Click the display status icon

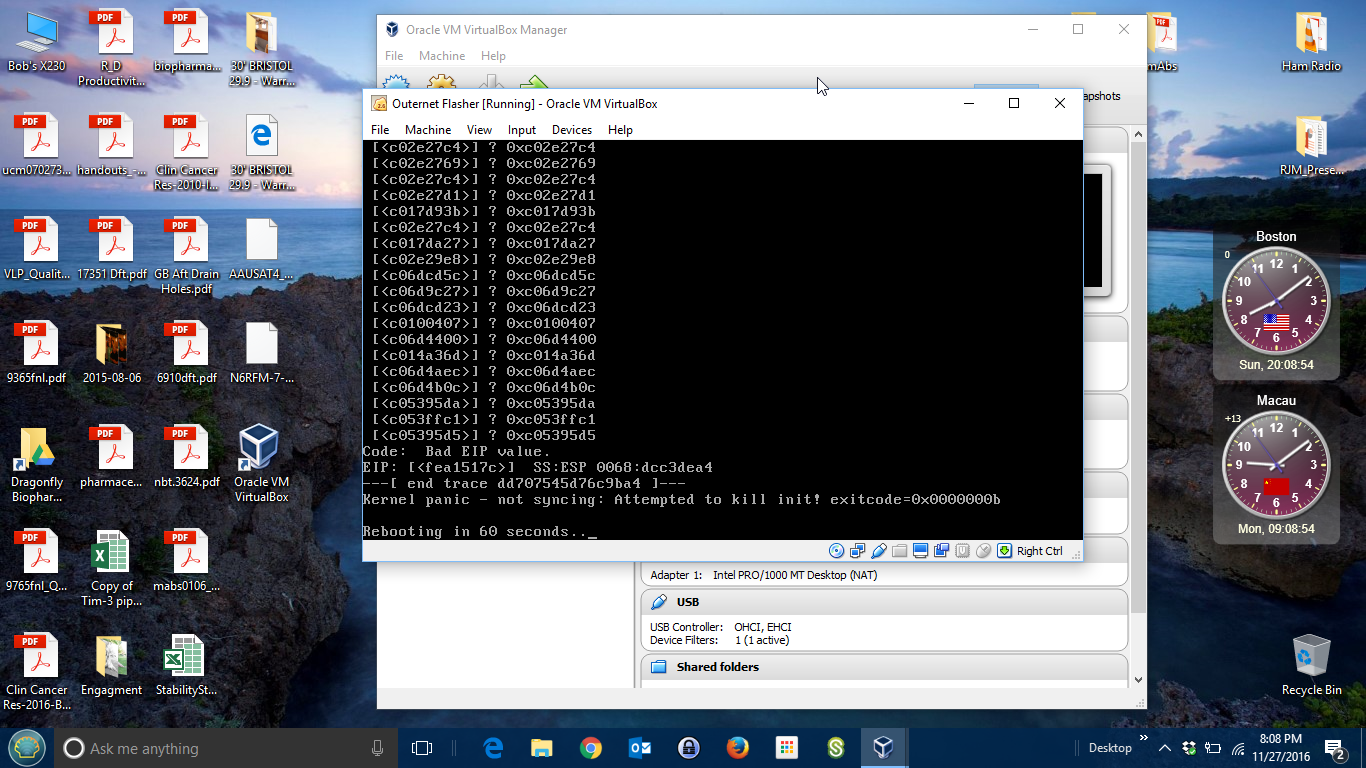tap(921, 551)
